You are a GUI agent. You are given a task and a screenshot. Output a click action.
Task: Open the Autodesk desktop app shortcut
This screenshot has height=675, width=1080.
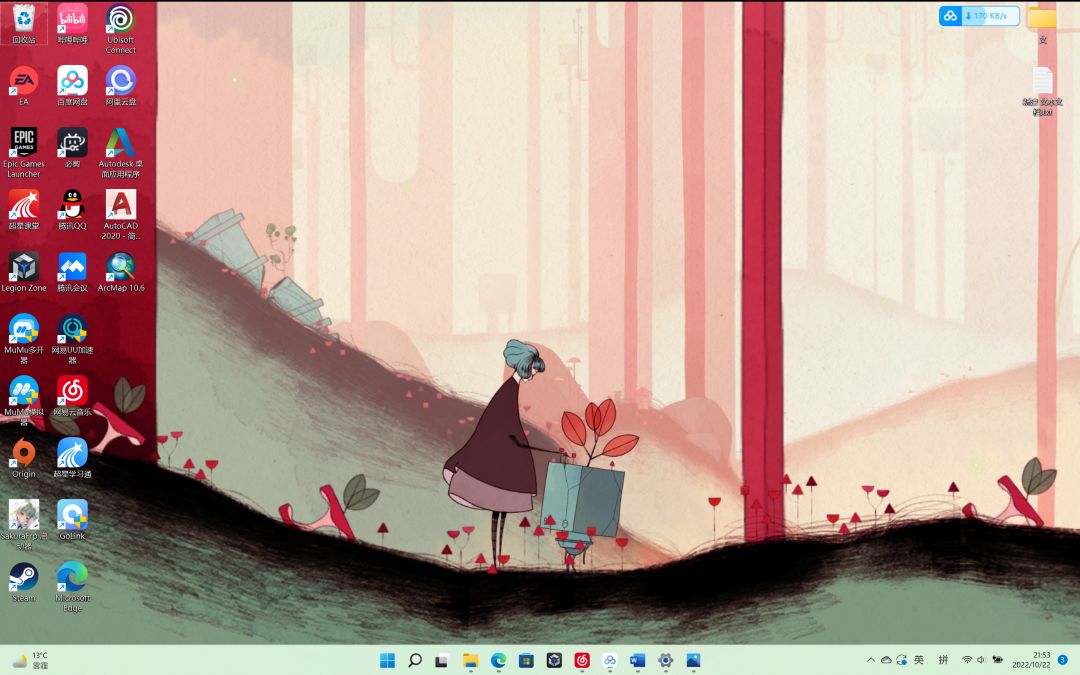click(x=121, y=152)
